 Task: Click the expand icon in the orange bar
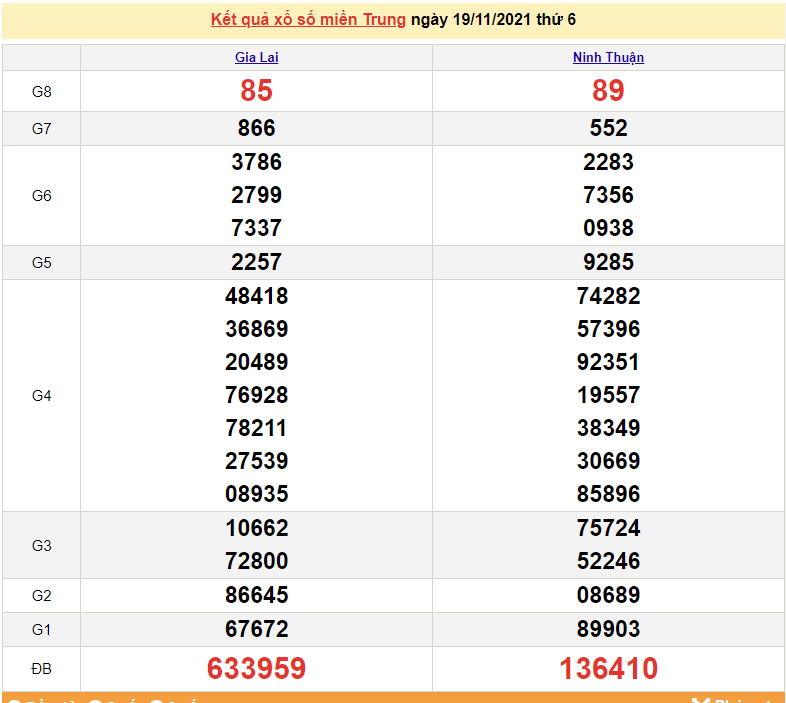pos(700,701)
